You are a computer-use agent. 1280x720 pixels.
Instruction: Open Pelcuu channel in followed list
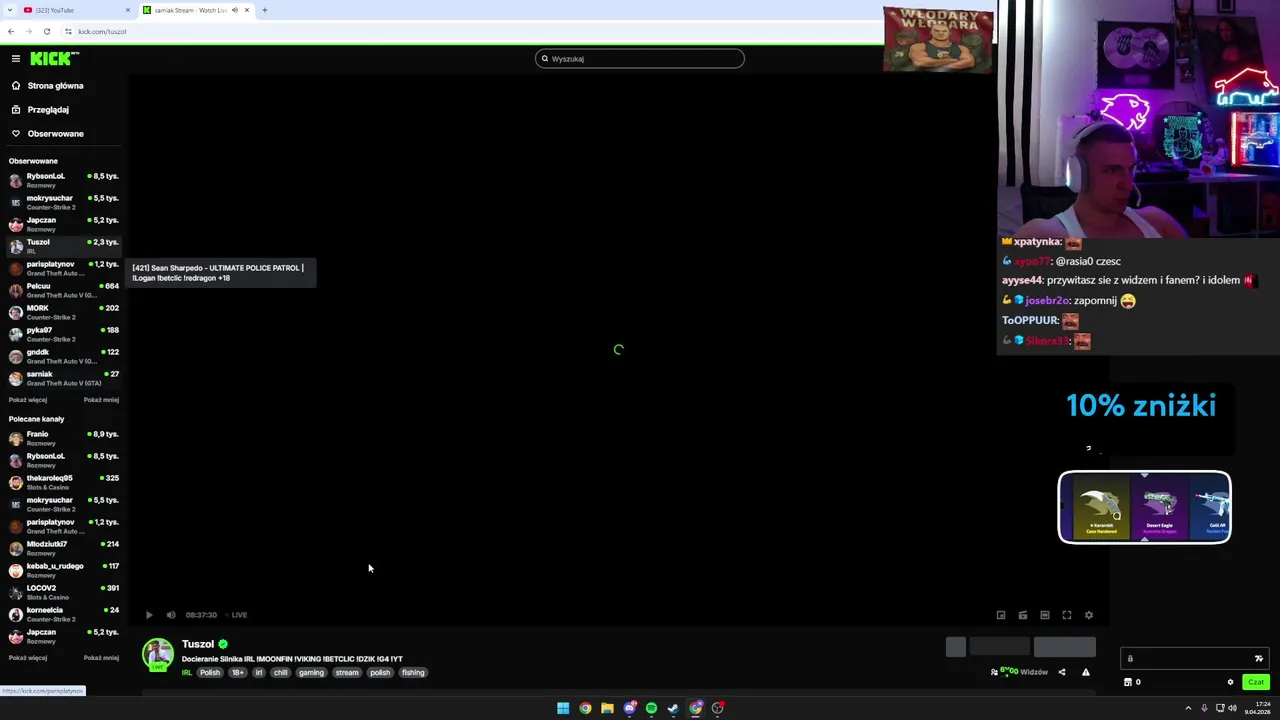coord(64,290)
